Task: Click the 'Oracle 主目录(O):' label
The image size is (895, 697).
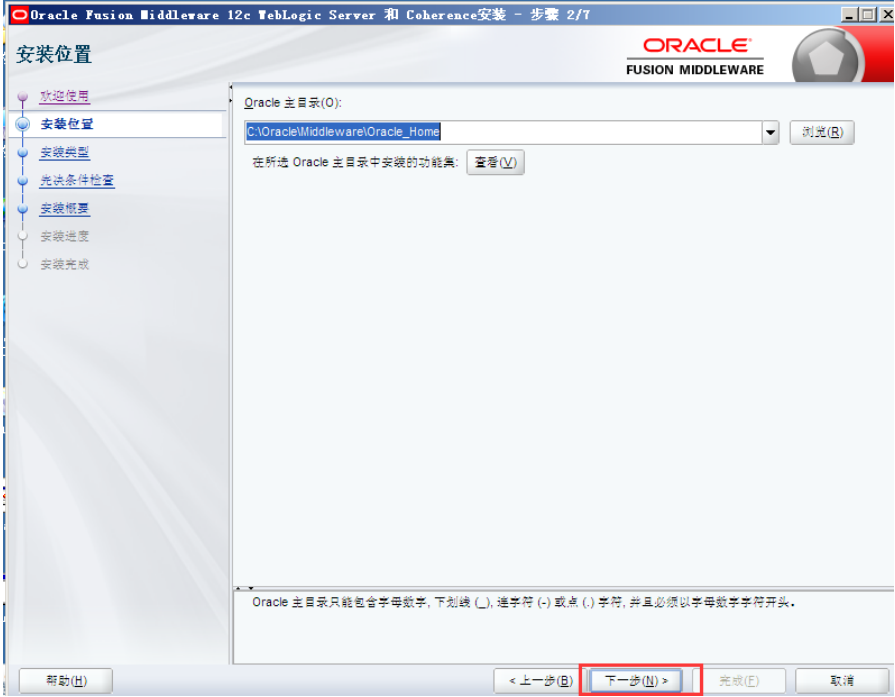Action: [293, 103]
